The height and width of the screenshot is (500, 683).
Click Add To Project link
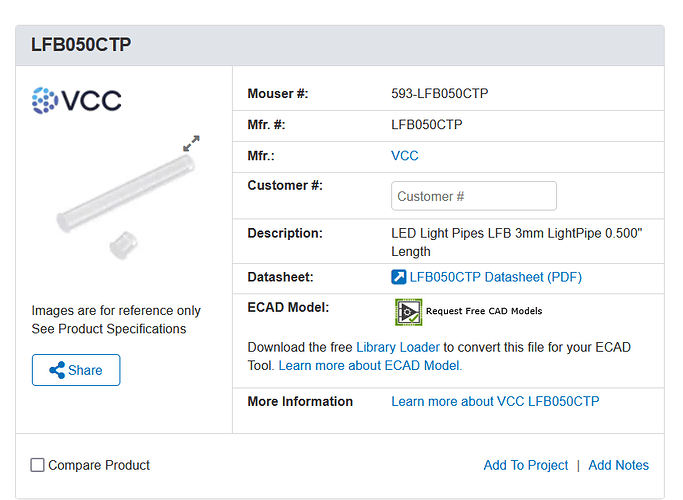pos(525,465)
